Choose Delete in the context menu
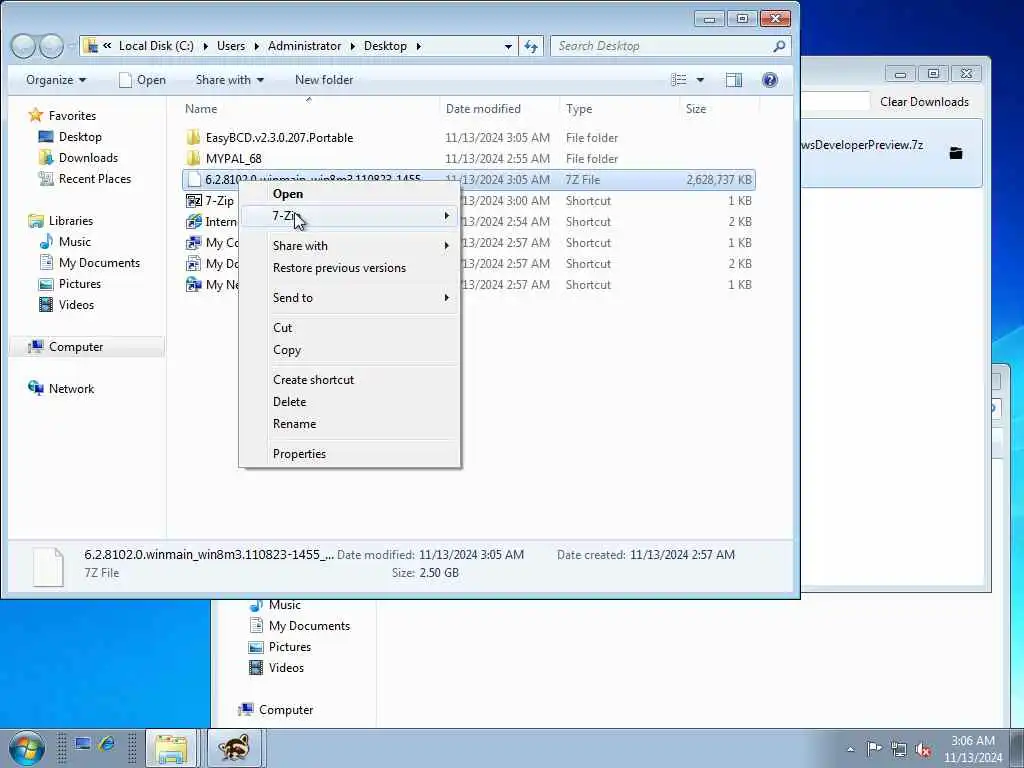This screenshot has height=768, width=1024. click(351, 402)
